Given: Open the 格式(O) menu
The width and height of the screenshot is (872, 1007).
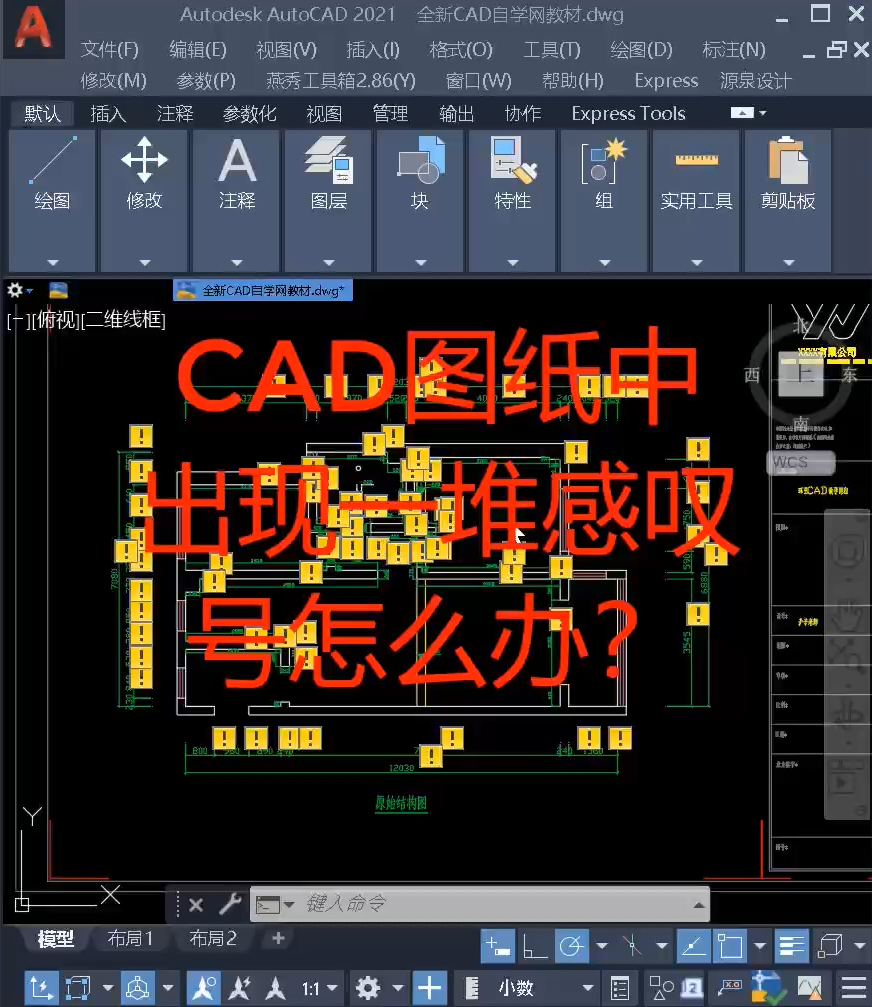Looking at the screenshot, I should pos(461,49).
